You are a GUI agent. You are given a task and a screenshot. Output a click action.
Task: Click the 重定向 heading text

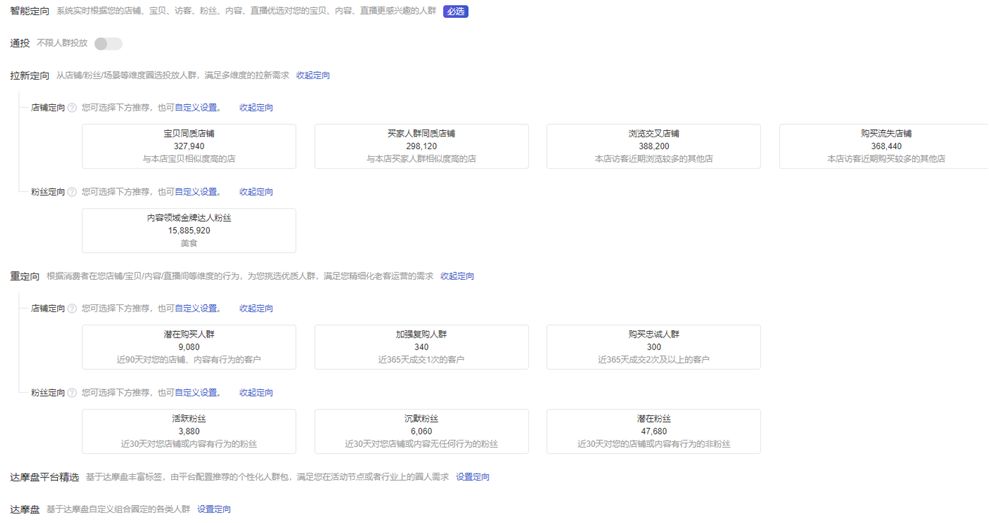[x=25, y=276]
